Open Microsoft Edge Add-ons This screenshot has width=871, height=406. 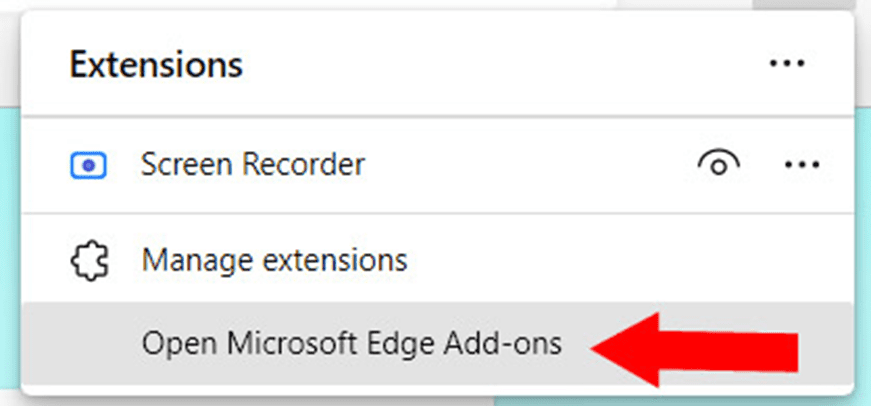point(352,343)
